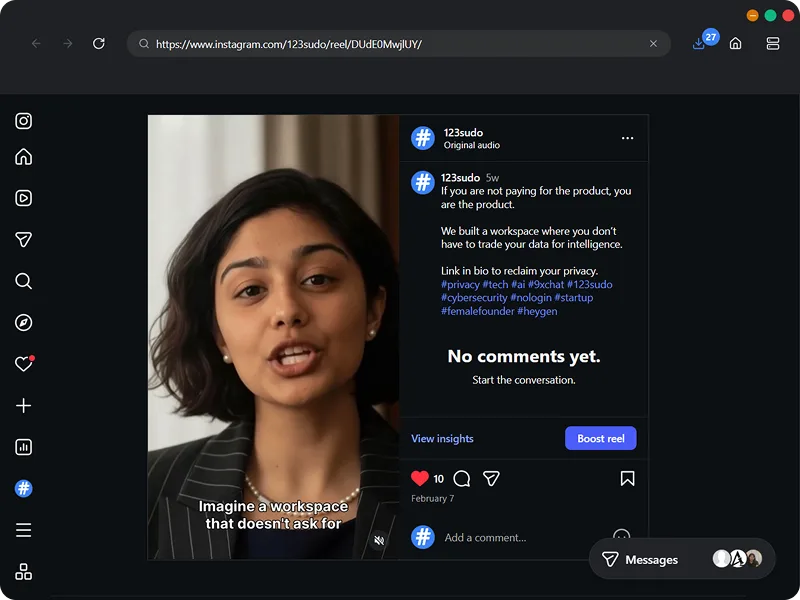Unlike the reel by clicking the heart
The width and height of the screenshot is (800, 600).
click(x=421, y=478)
